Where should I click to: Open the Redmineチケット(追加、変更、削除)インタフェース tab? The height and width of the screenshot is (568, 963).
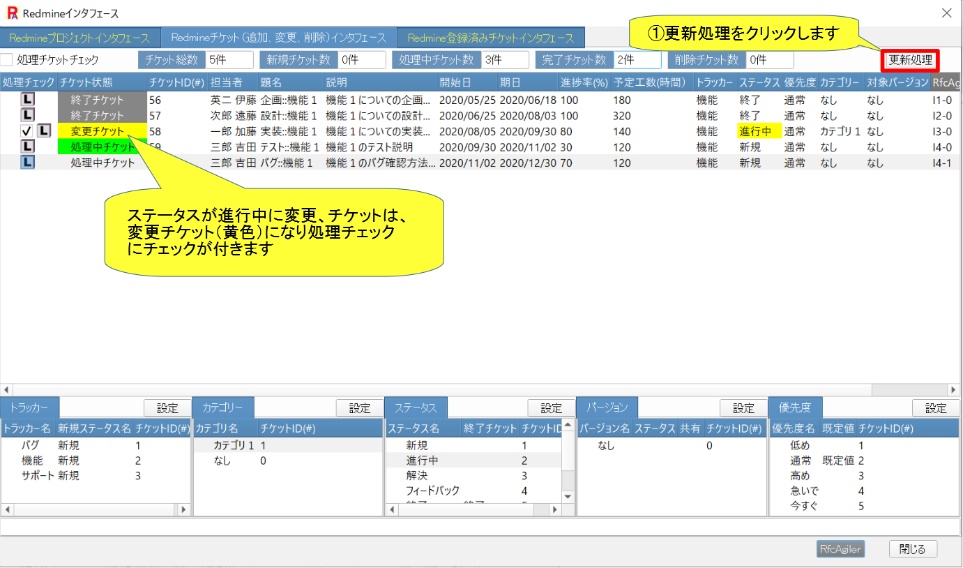pyautogui.click(x=278, y=37)
